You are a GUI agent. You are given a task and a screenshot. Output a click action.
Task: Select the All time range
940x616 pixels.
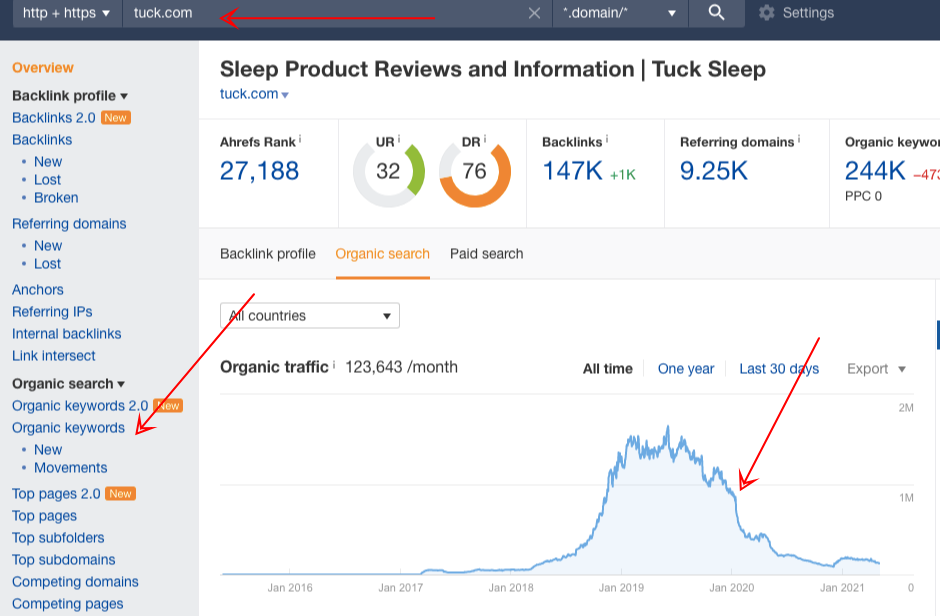coord(607,369)
